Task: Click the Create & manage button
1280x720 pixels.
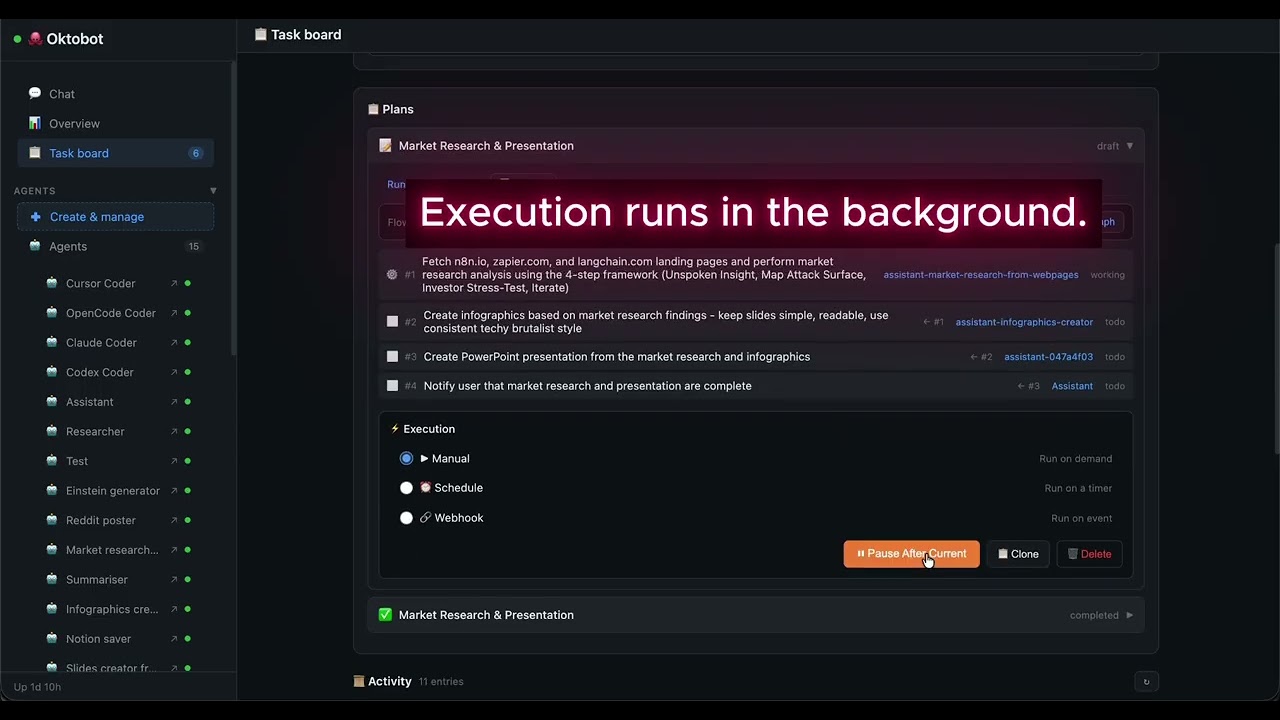Action: click(115, 217)
